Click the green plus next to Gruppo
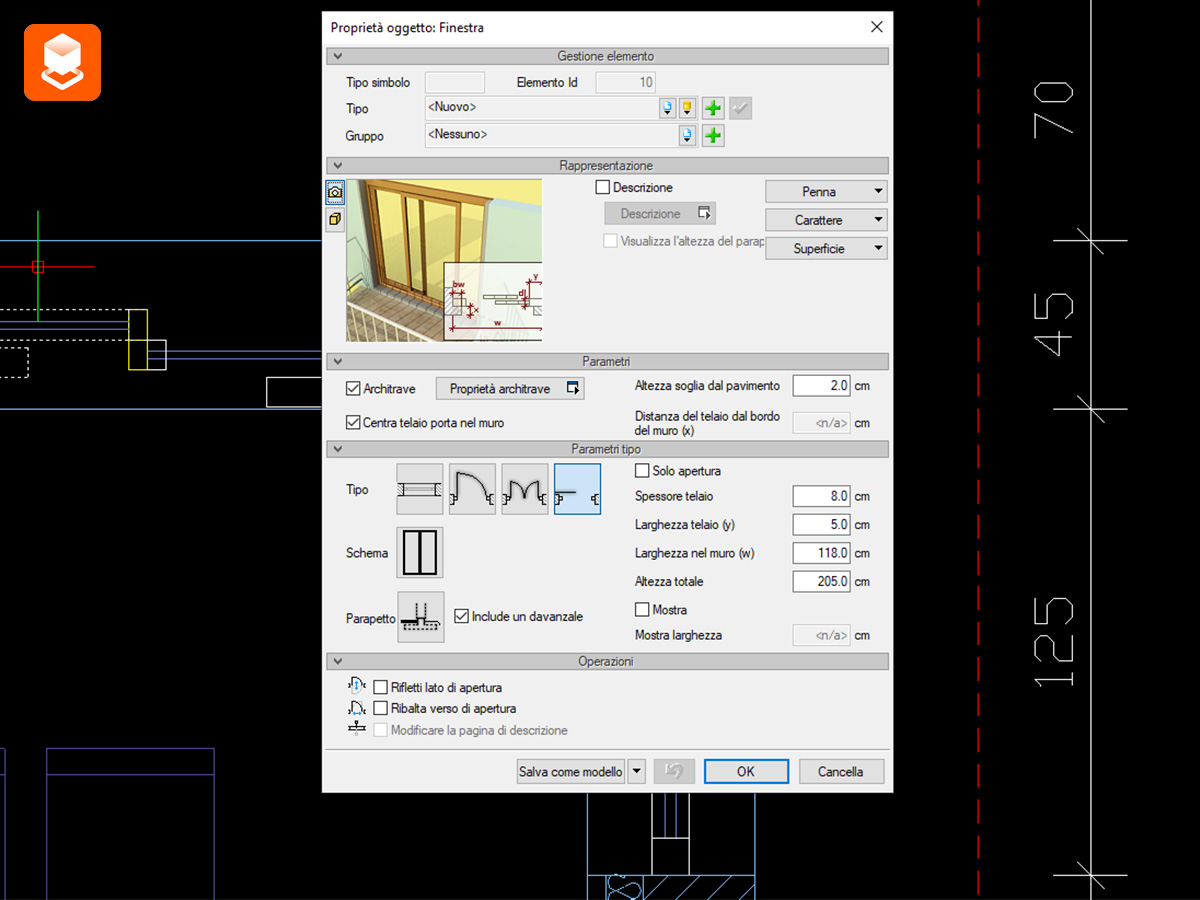 (x=712, y=135)
